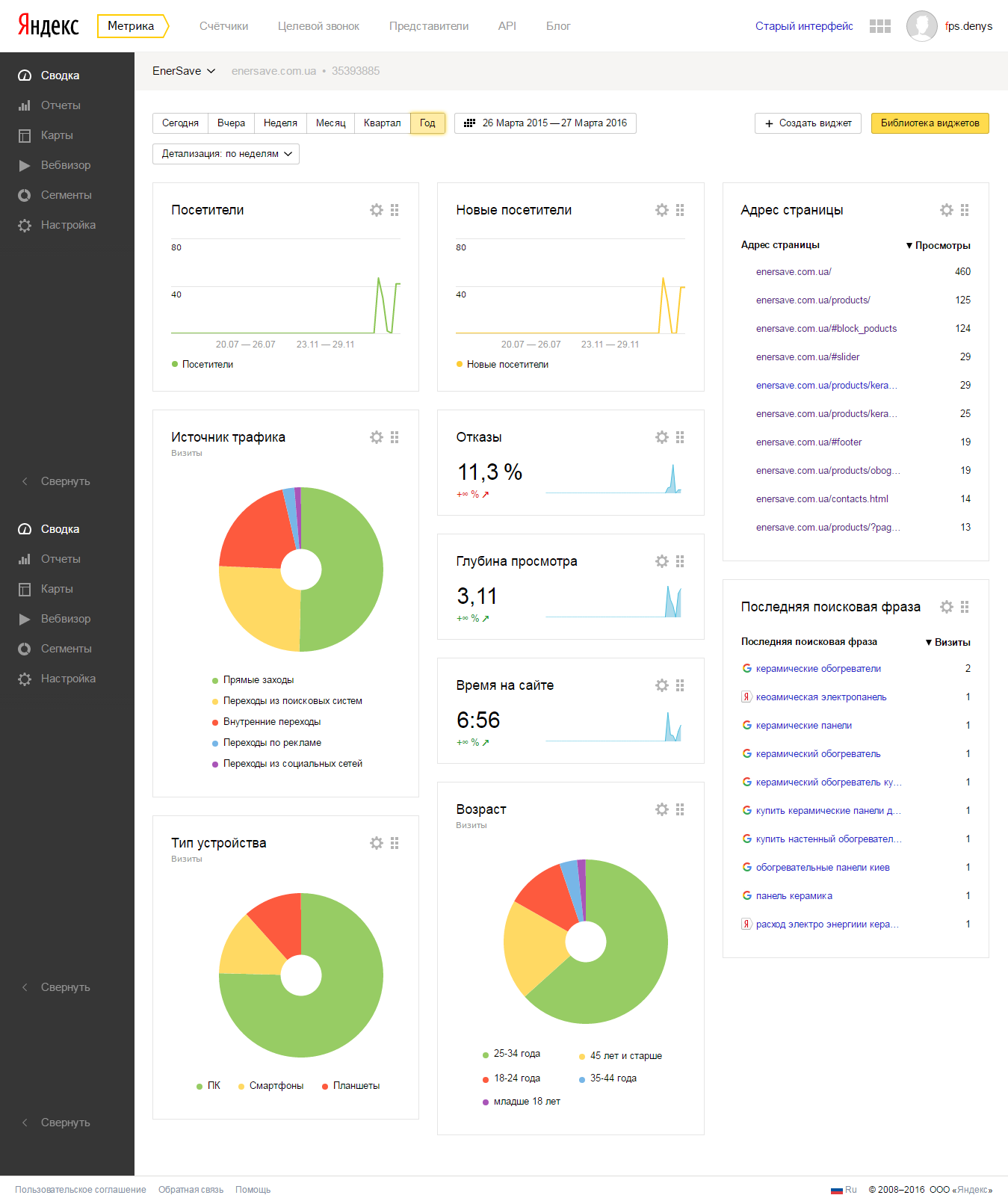Open settings gear of Новые посетители widget
This screenshot has width=1008, height=1204.
pyautogui.click(x=662, y=210)
